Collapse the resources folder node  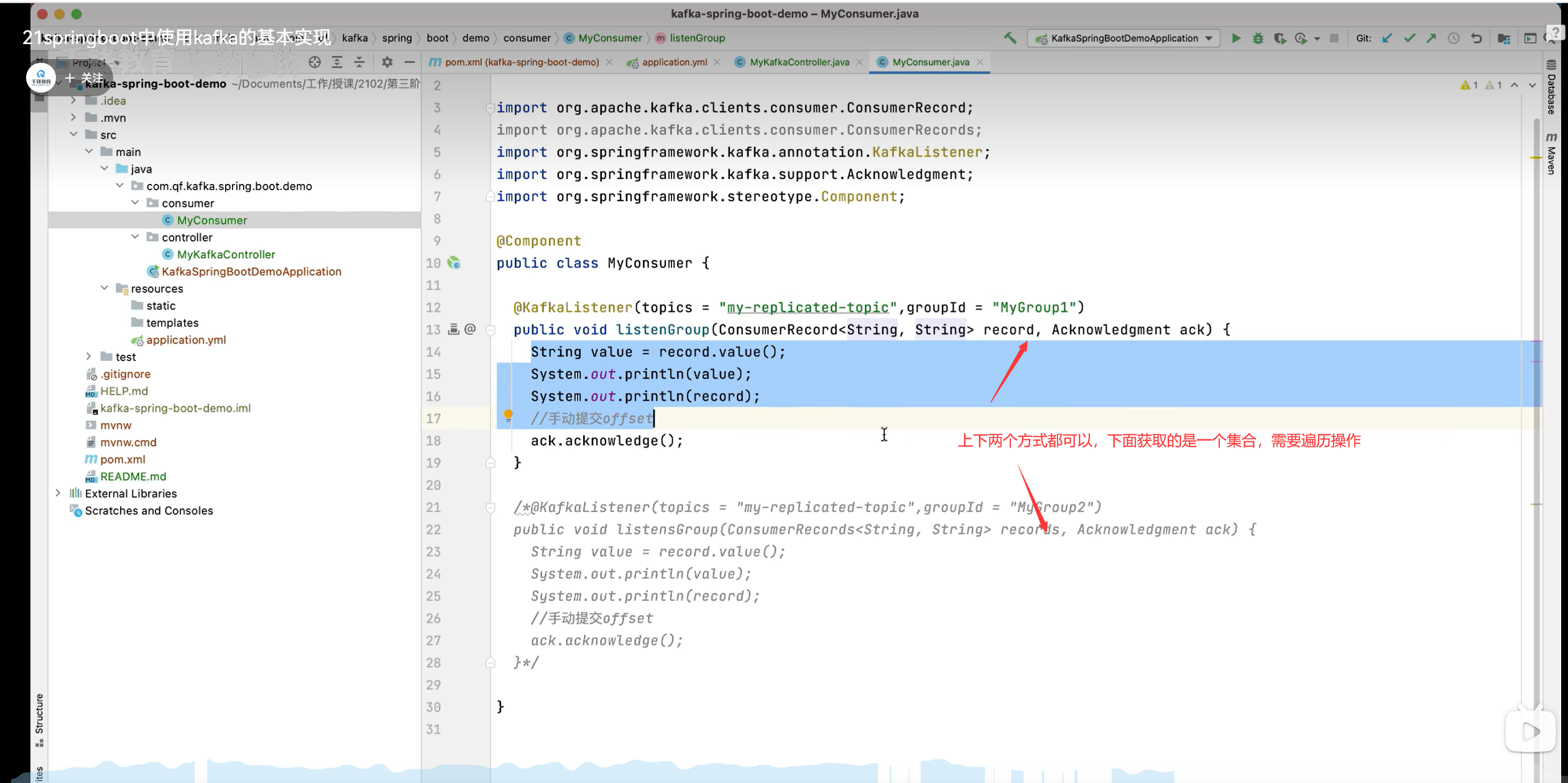[x=104, y=288]
